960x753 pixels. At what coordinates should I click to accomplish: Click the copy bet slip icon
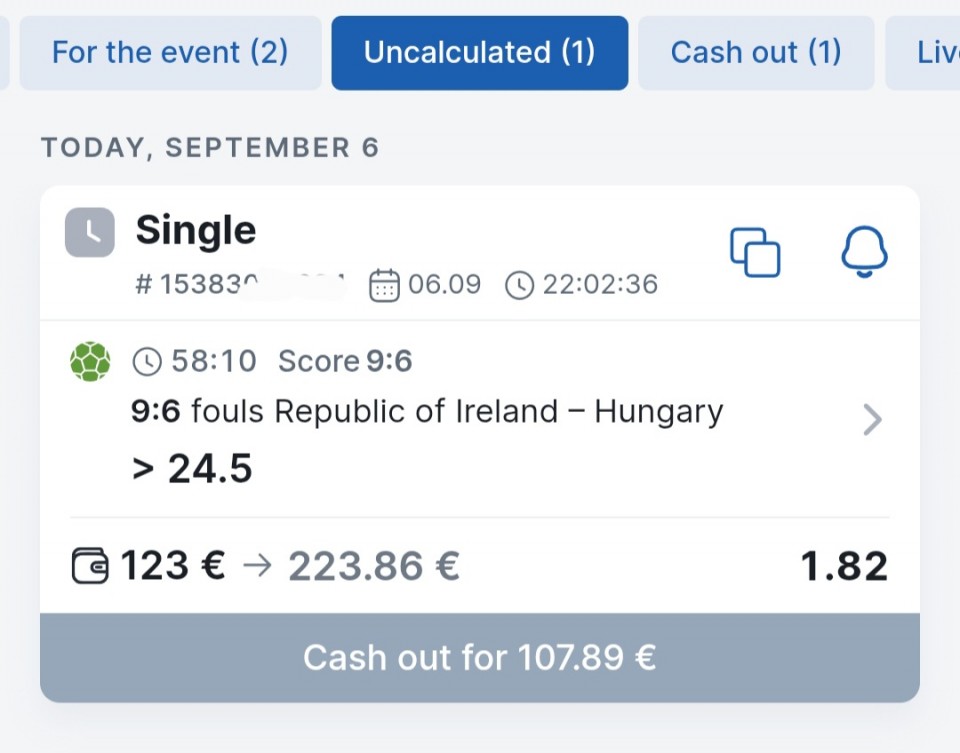click(755, 252)
